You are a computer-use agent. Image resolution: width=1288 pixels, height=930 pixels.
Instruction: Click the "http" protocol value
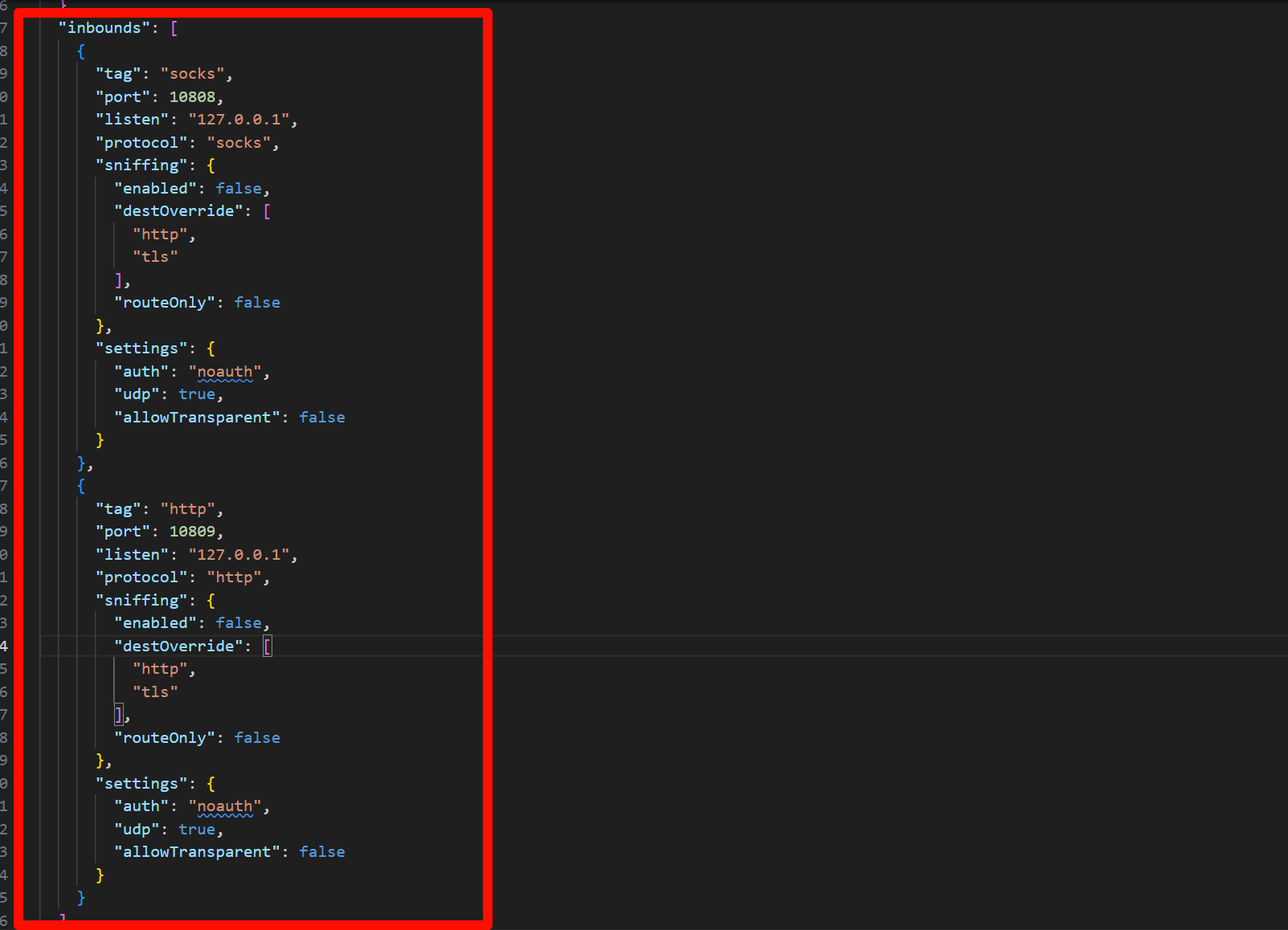pyautogui.click(x=234, y=577)
